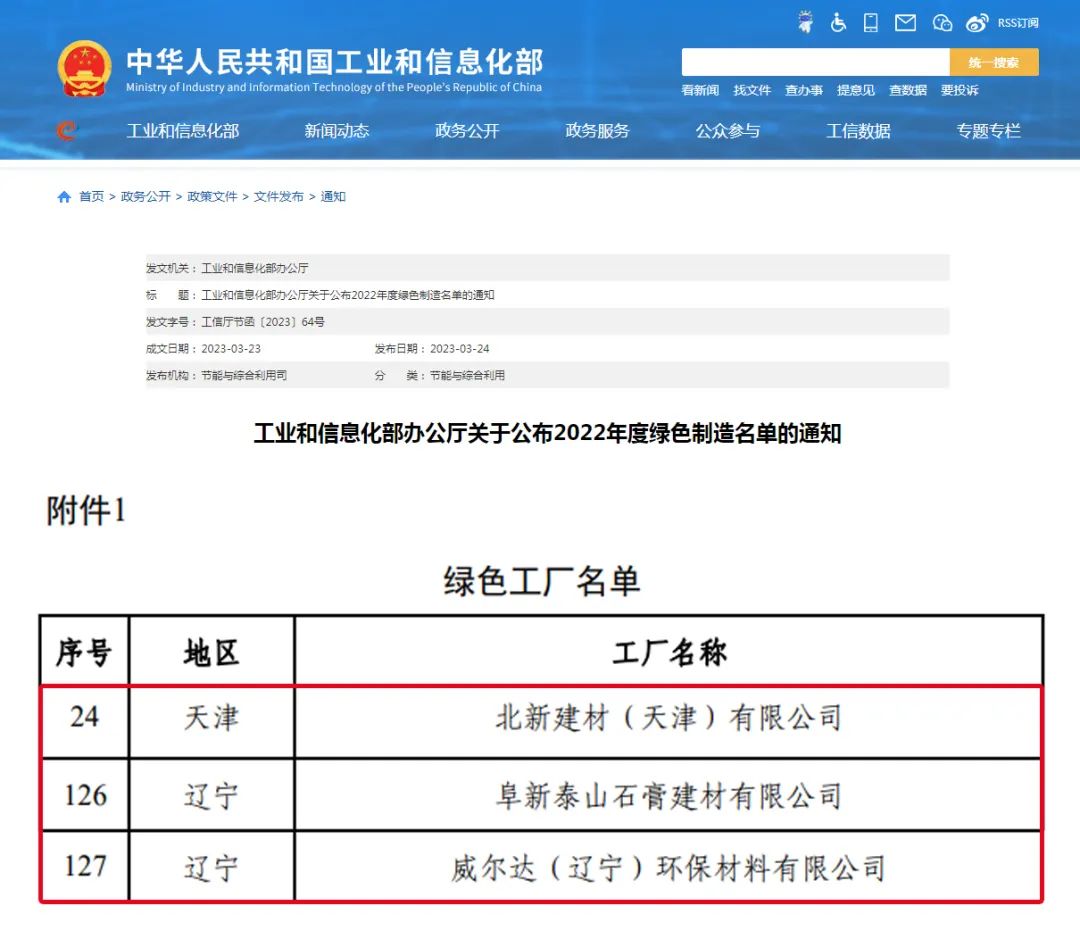Click the 发布机构 节能与综合利用司 text
This screenshot has height=939, width=1080.
[x=216, y=375]
